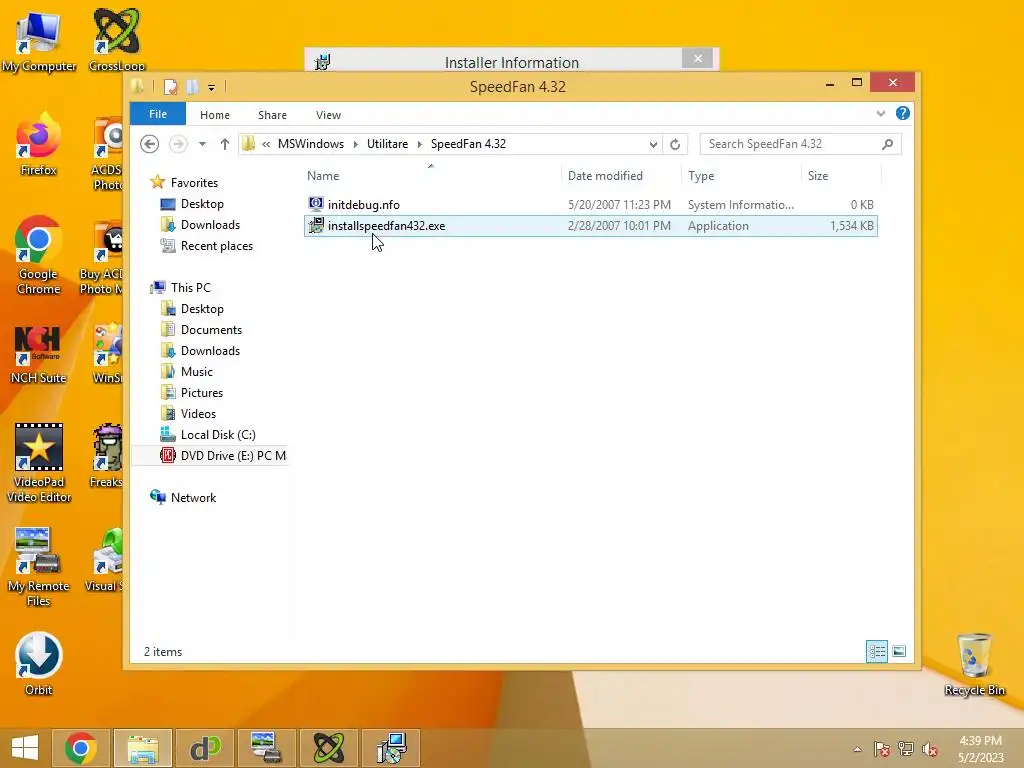
Task: Select This PC in navigation pane
Action: point(190,287)
